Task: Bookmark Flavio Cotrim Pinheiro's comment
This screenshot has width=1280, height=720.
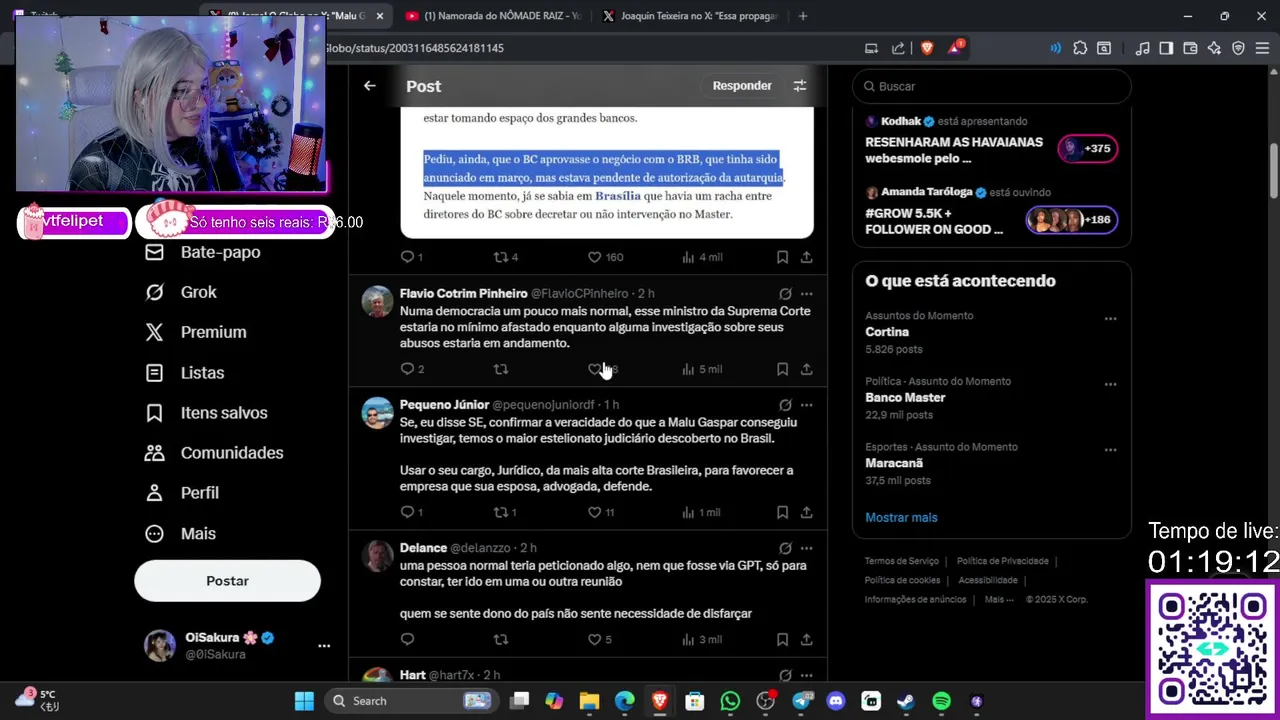Action: coord(782,369)
